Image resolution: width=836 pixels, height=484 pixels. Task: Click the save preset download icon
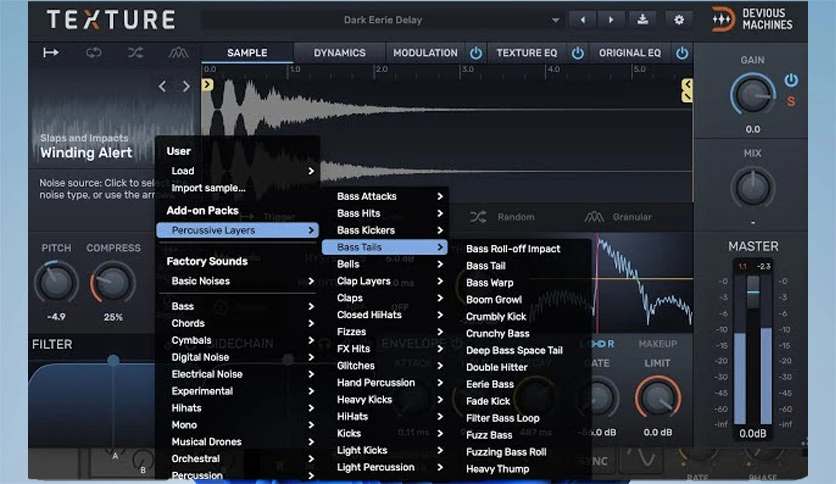click(x=642, y=20)
